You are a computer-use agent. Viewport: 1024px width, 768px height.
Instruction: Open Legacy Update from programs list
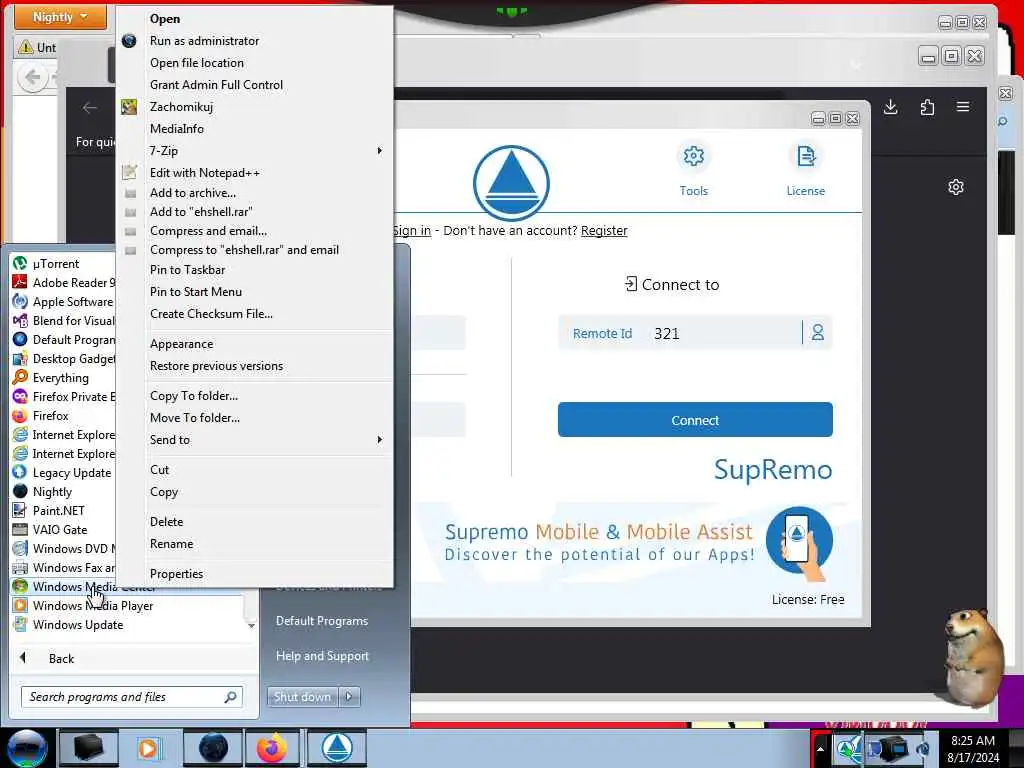63,473
